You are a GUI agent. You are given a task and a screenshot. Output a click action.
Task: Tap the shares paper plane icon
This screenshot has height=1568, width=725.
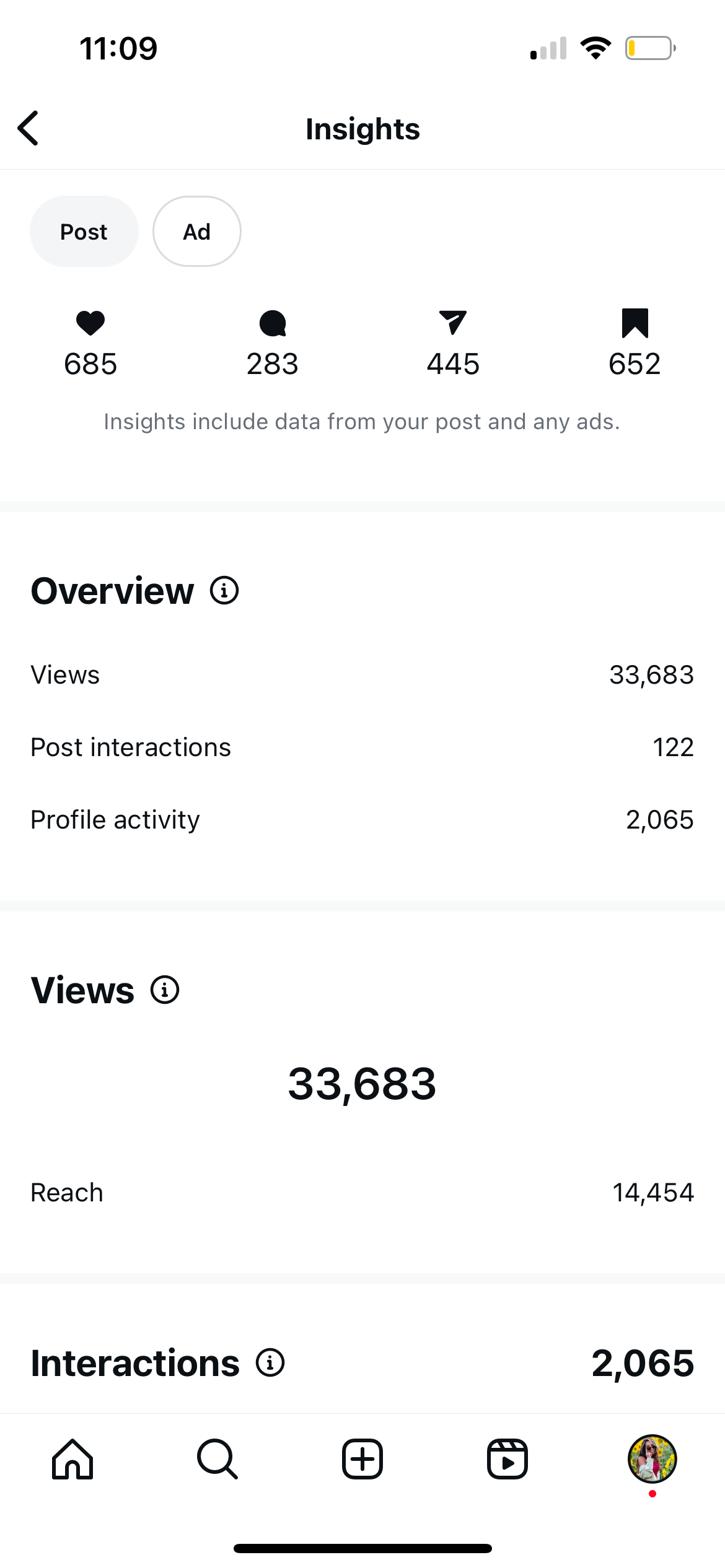coord(453,323)
